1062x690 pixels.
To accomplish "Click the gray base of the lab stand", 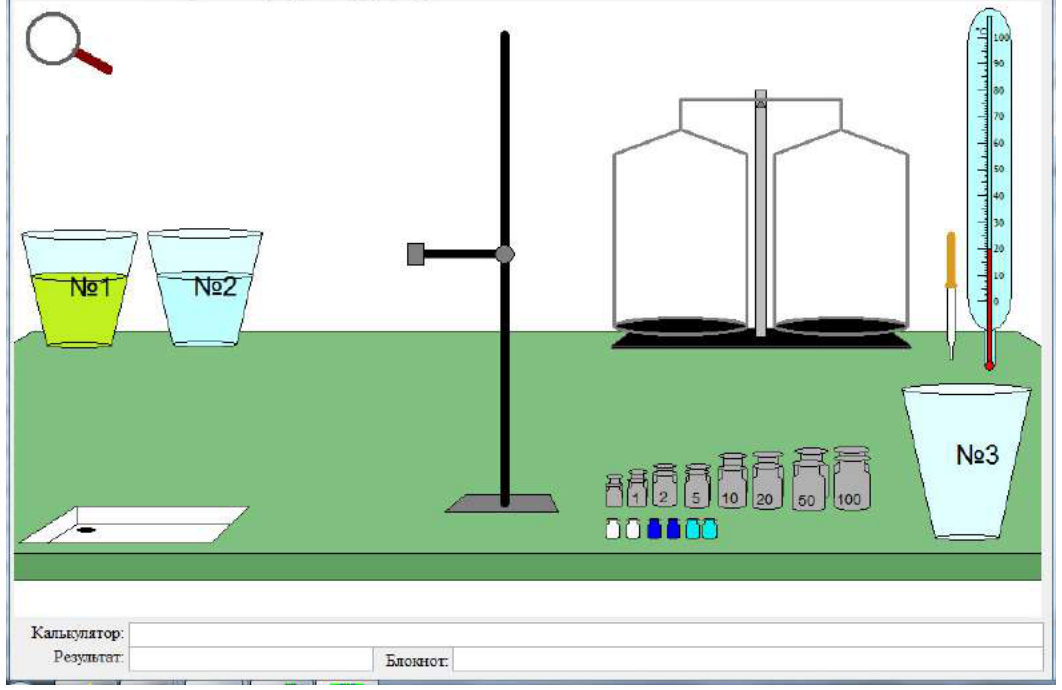I will [502, 503].
